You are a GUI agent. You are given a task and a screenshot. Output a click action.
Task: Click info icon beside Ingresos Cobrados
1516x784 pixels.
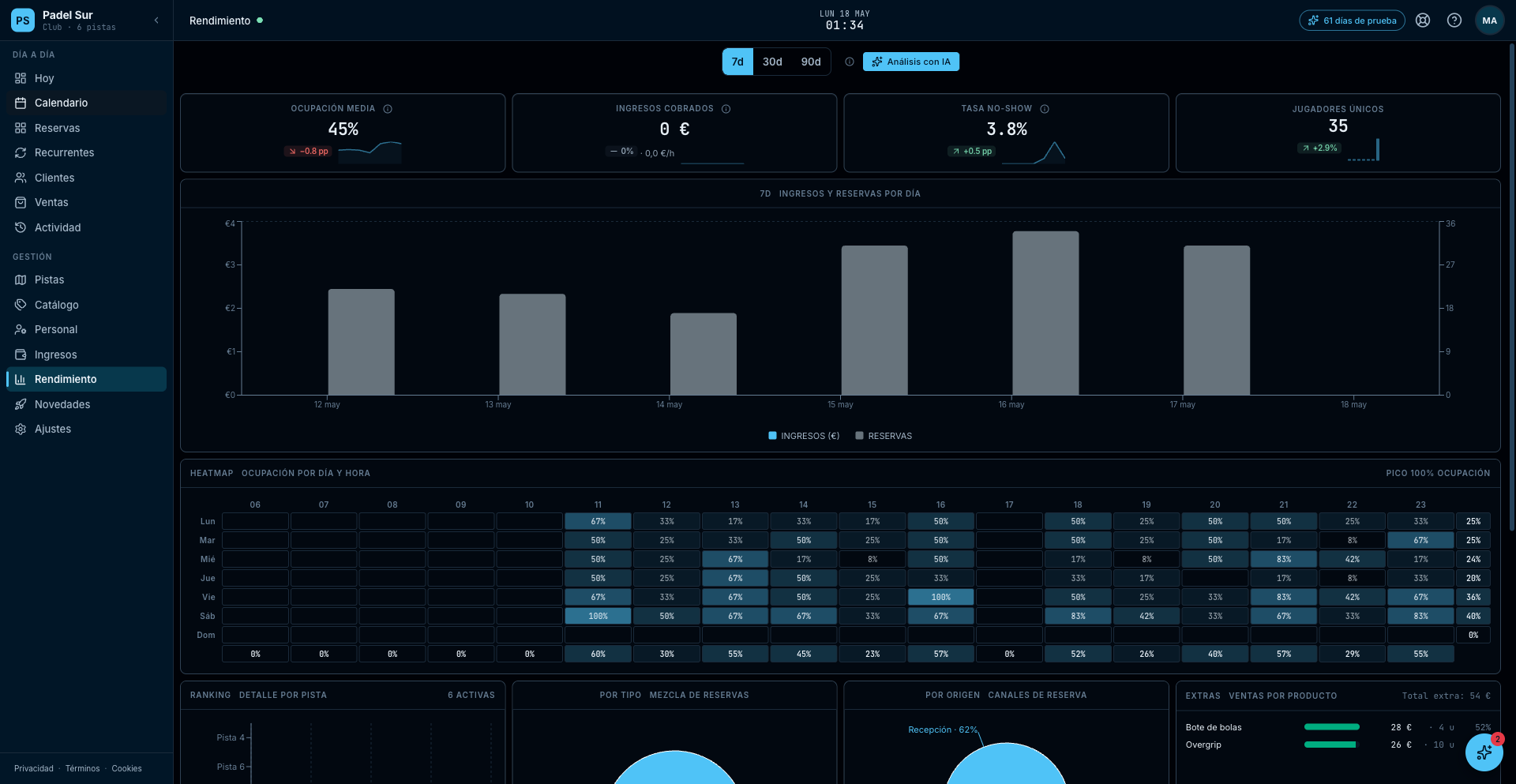pyautogui.click(x=726, y=109)
